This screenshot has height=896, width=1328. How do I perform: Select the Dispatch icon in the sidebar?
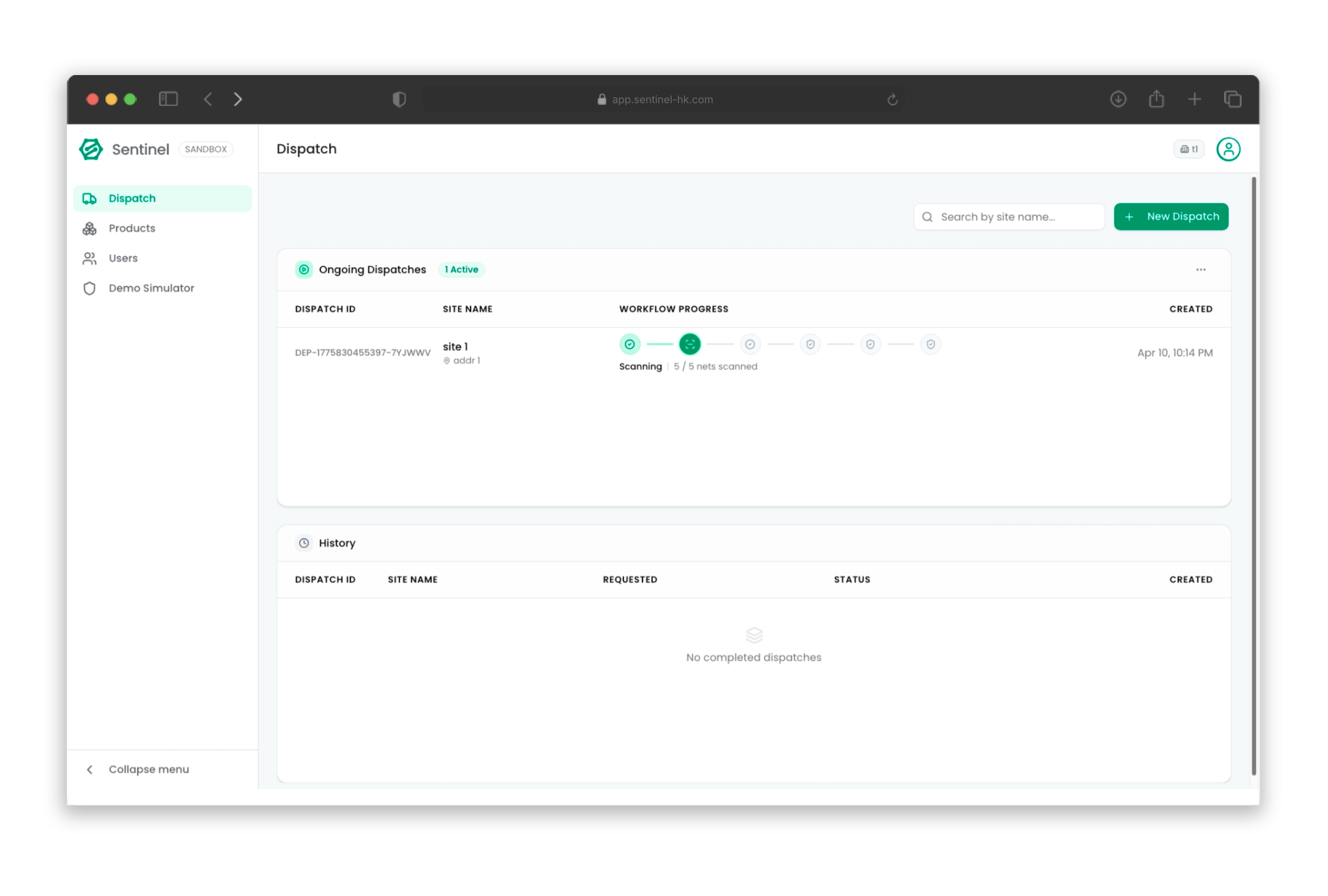89,198
